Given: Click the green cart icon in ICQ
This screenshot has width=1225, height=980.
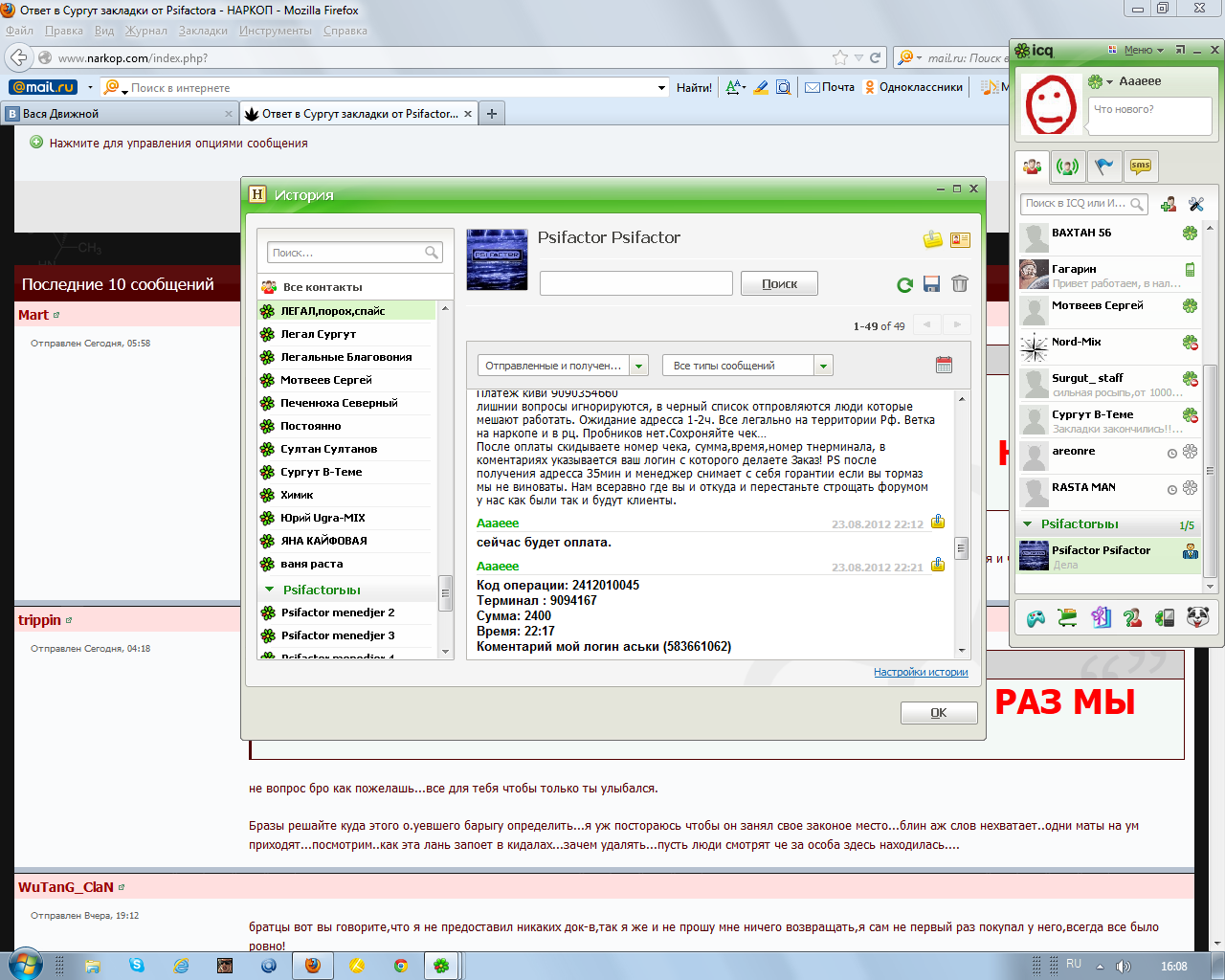Looking at the screenshot, I should 1068,618.
